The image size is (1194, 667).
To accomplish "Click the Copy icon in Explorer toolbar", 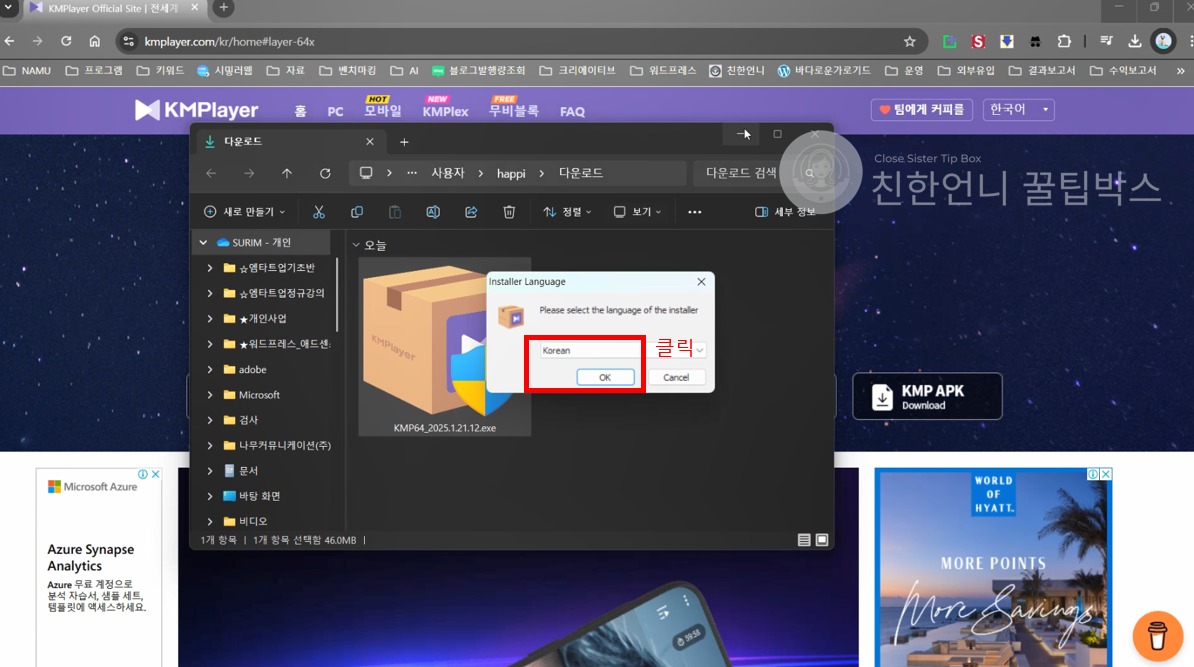I will coord(356,212).
